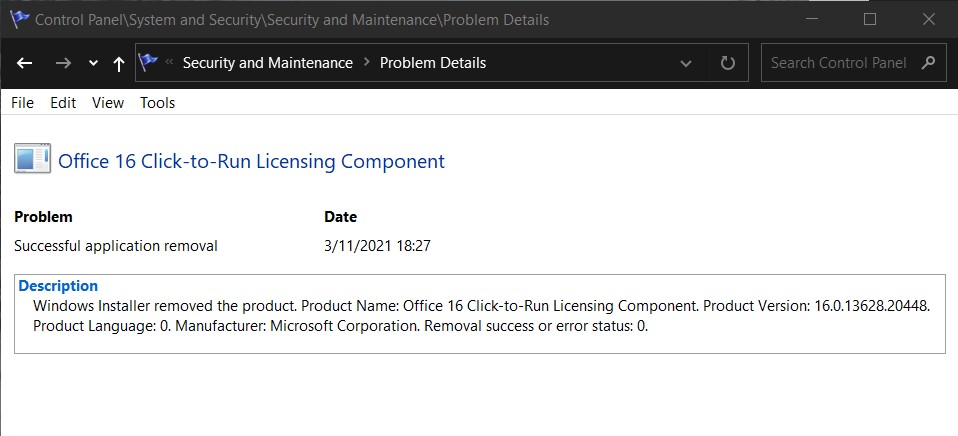Open the Edit menu

coord(63,103)
